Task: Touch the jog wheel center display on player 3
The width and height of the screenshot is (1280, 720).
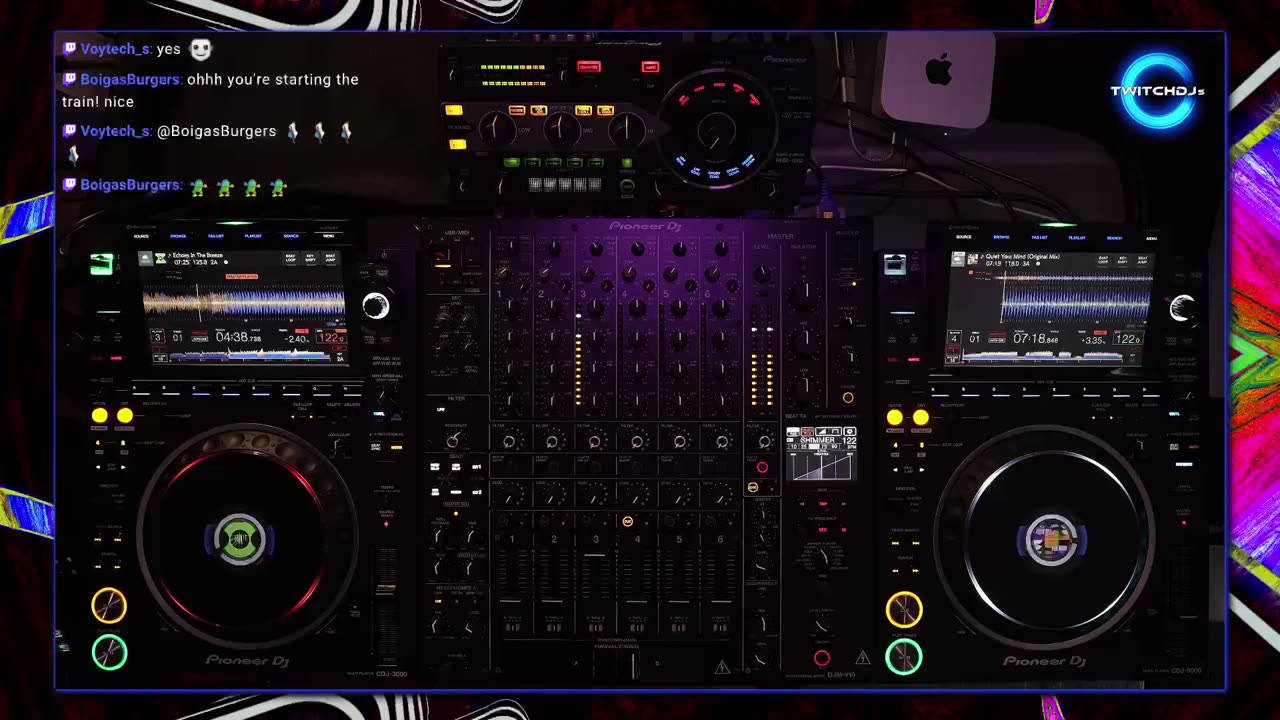Action: tap(240, 540)
